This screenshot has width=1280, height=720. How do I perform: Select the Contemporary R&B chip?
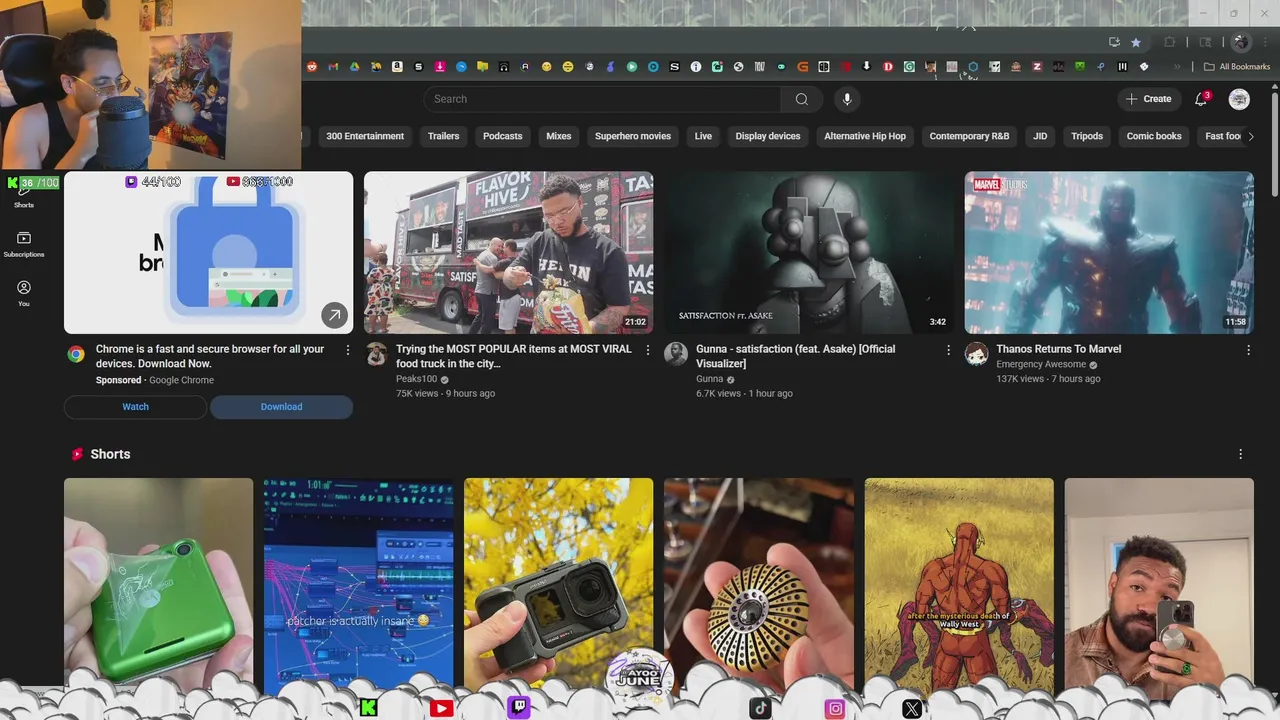coord(969,136)
